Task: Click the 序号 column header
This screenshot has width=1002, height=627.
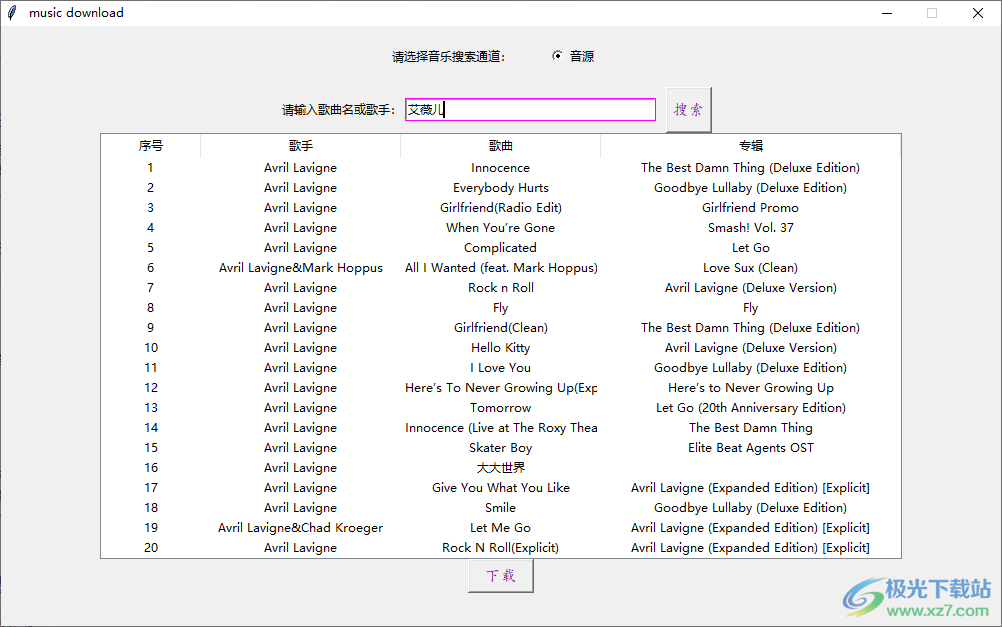Action: pyautogui.click(x=151, y=146)
